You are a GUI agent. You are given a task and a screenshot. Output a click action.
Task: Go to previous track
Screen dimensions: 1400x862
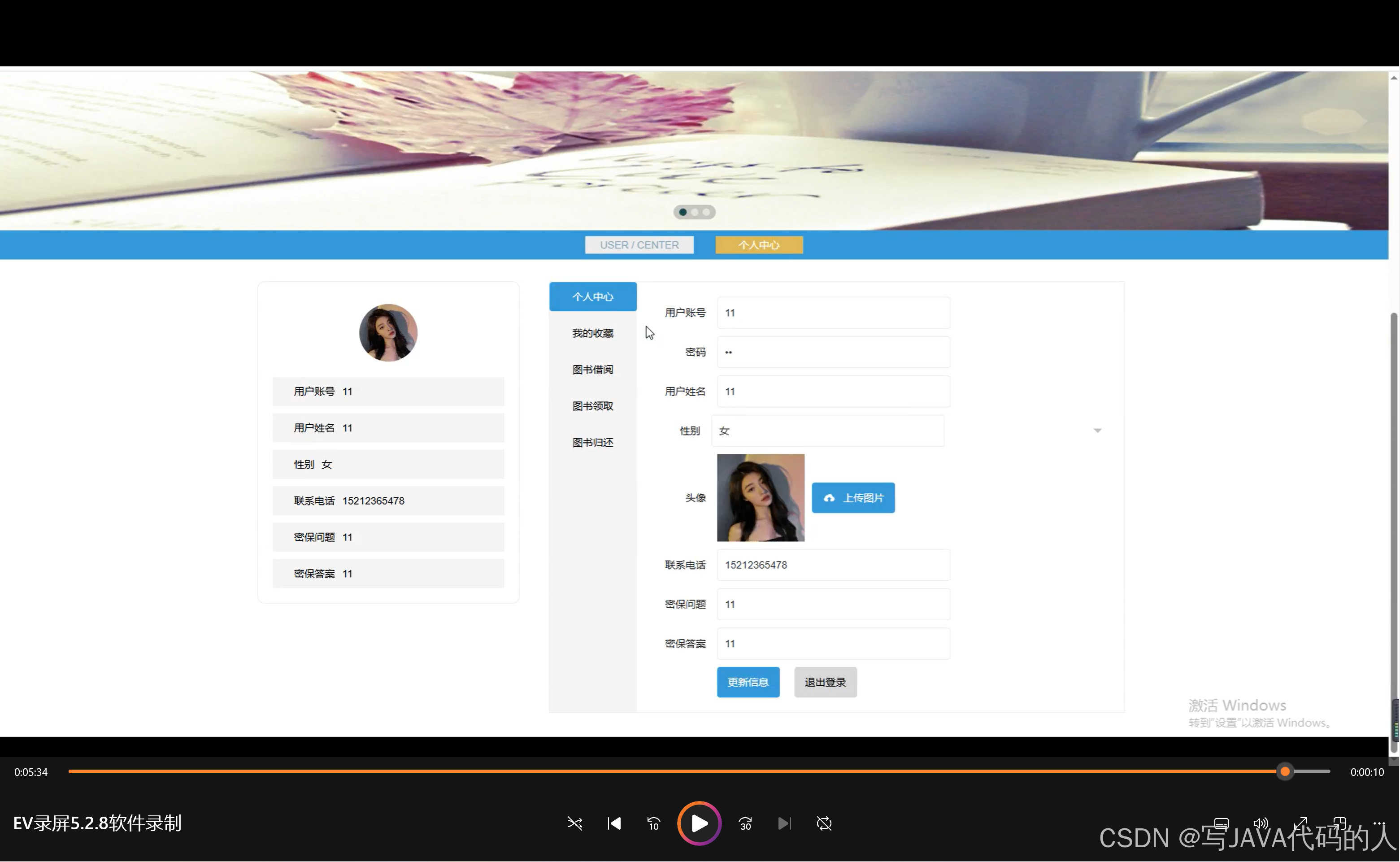614,823
